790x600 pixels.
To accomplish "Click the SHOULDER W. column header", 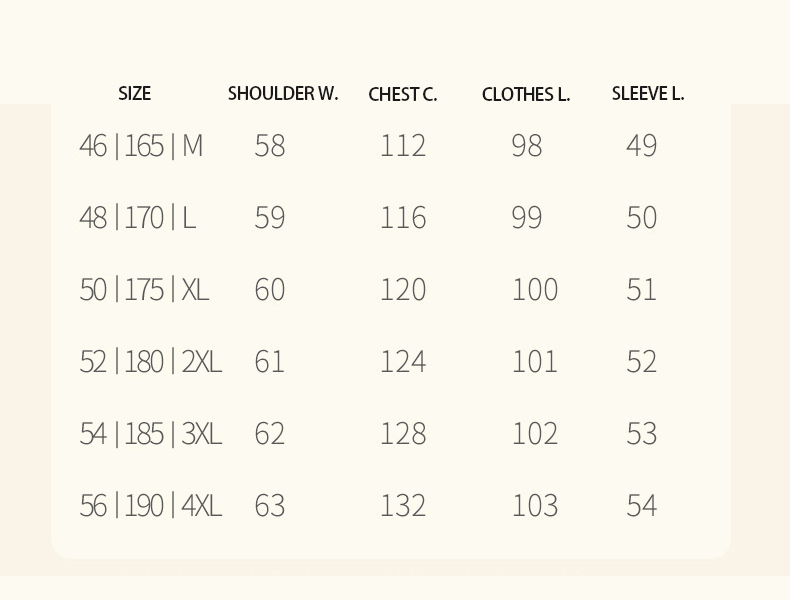I will (283, 94).
